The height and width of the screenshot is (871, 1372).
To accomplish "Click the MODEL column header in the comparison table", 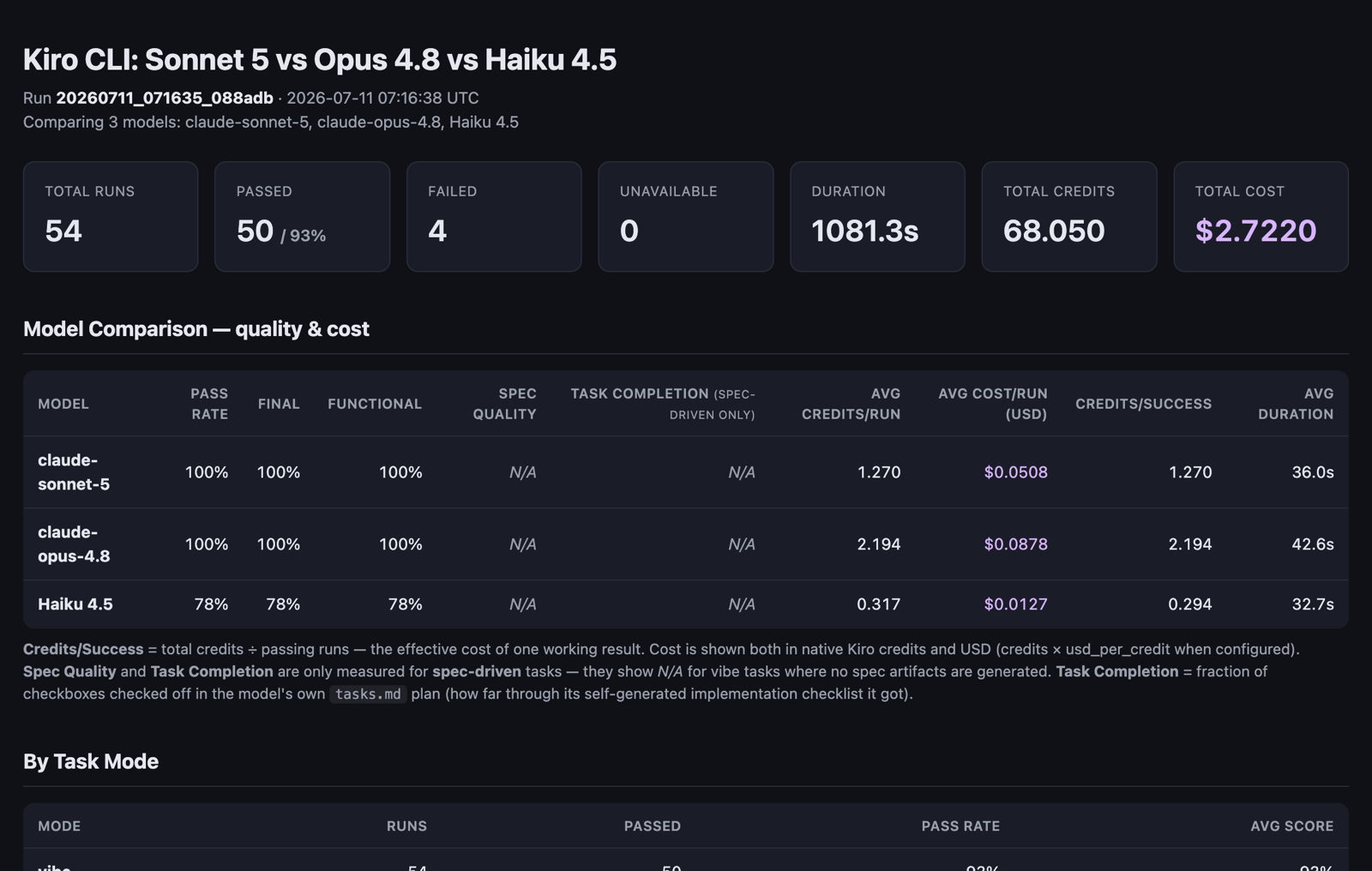I will 63,404.
